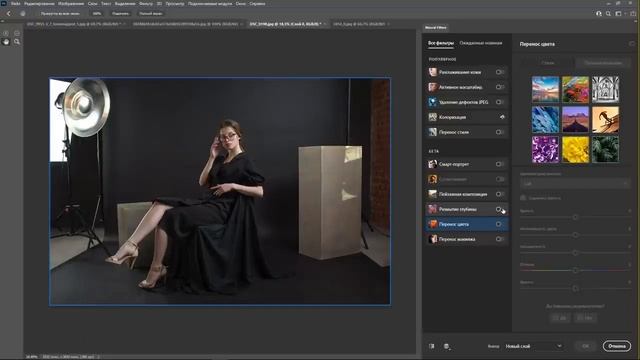The image size is (640, 360).
Task: Switch to the wait list filters tab
Action: pos(481,43)
